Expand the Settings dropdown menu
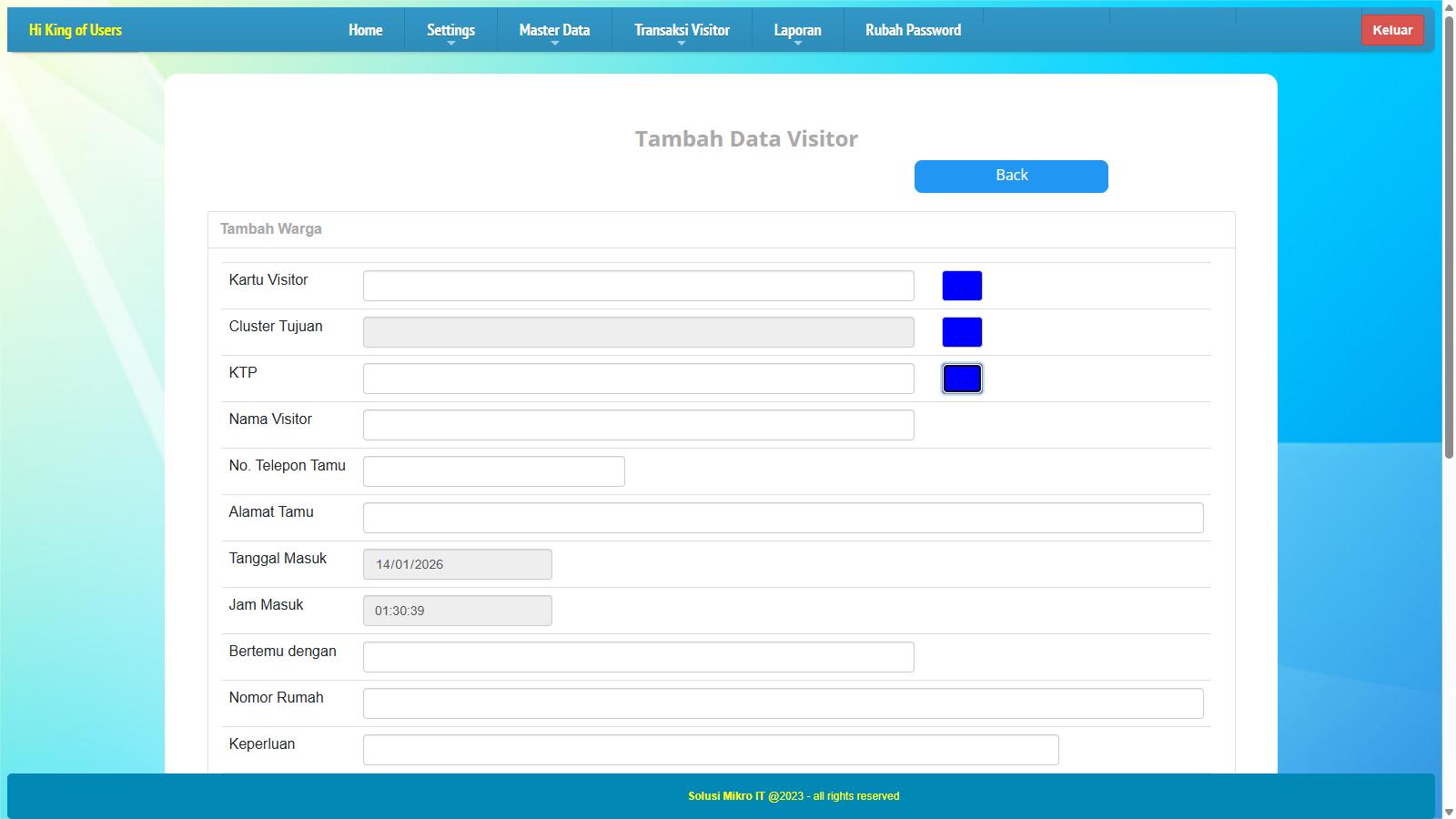Image resolution: width=1456 pixels, height=819 pixels. tap(450, 30)
